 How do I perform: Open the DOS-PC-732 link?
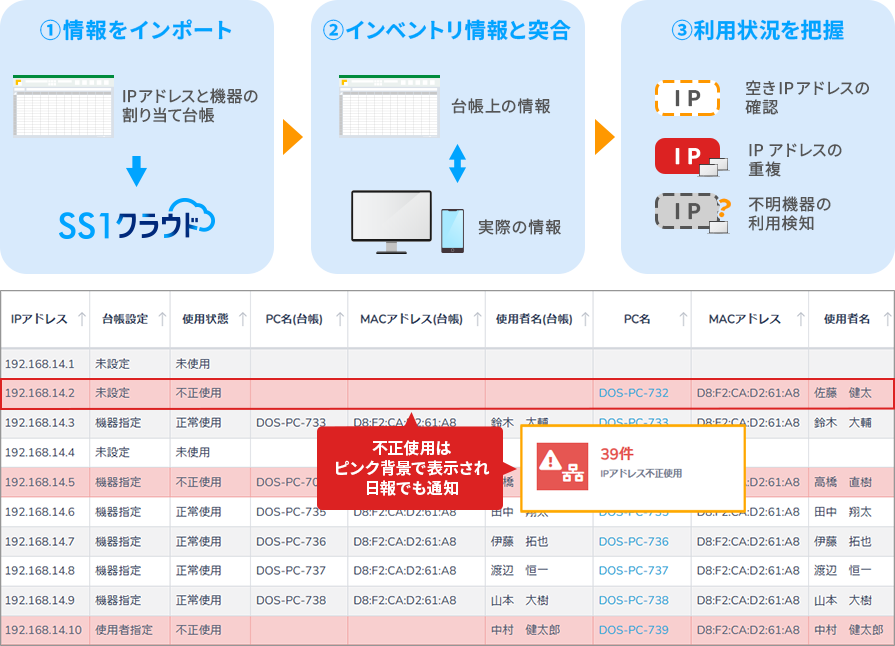pyautogui.click(x=634, y=393)
